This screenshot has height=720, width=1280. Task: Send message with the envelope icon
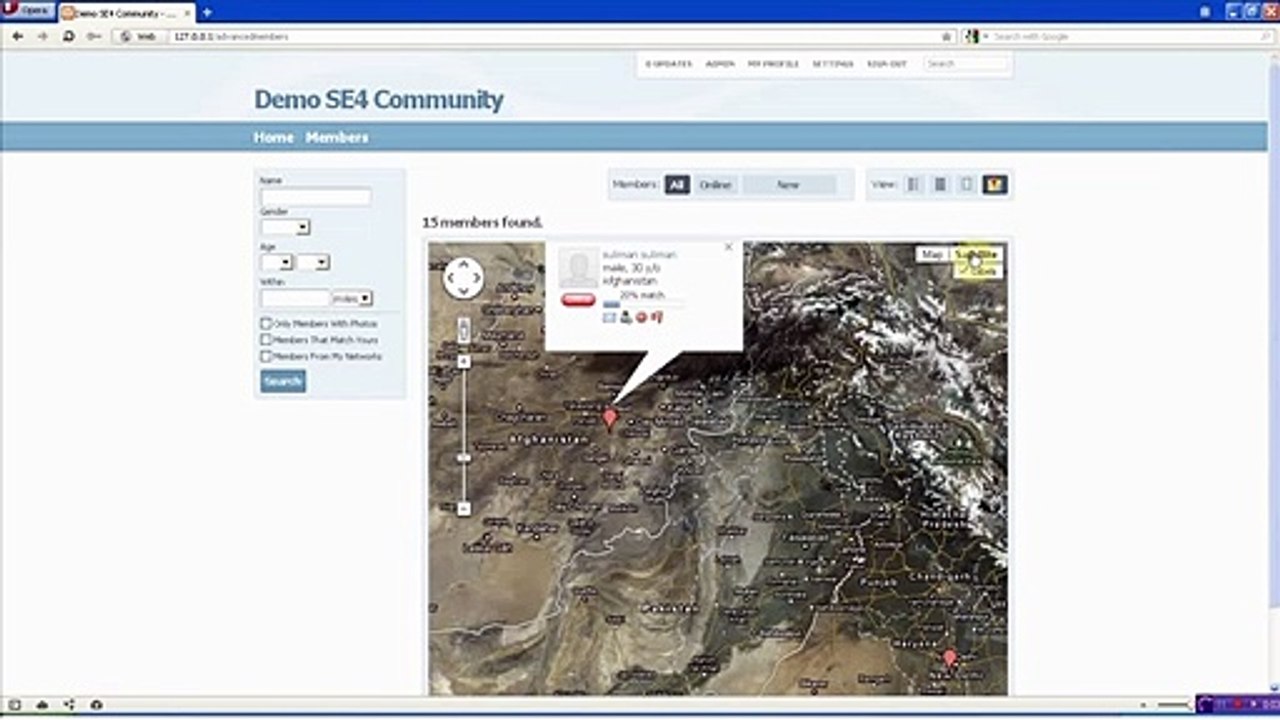tap(609, 318)
